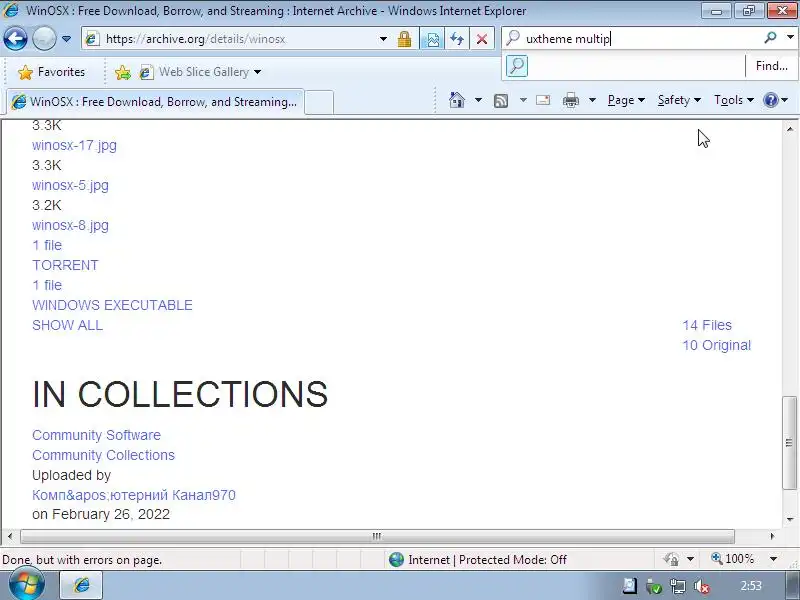Expand the zoom level dropdown arrow

[x=773, y=559]
